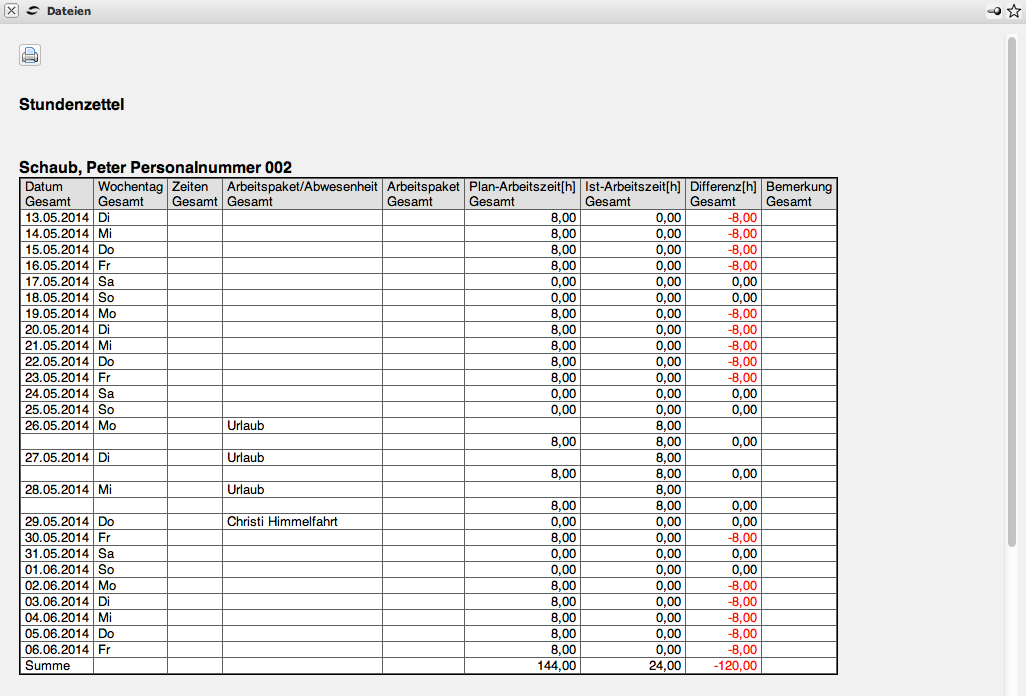Image resolution: width=1026 pixels, height=696 pixels.
Task: Click the Dateien panel title
Action: pyautogui.click(x=69, y=11)
